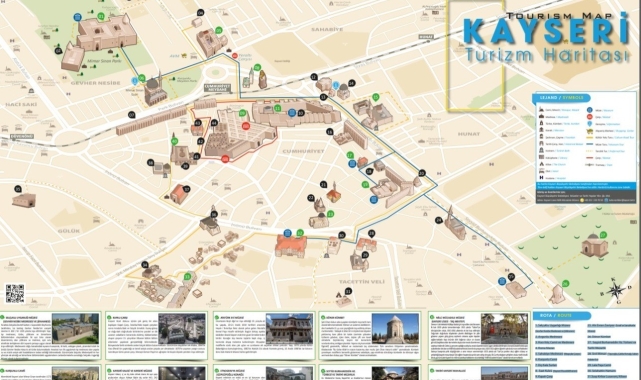Viewport: 641px width, 380px height.
Task: Select black marker 24 beside the tall minaret mosque
Action: pos(439,220)
